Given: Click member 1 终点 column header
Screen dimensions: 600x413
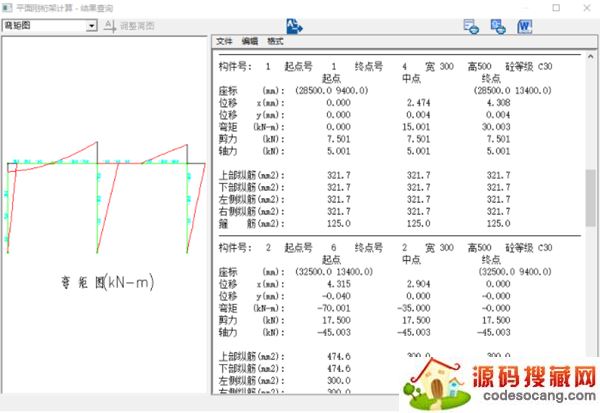Looking at the screenshot, I should pyautogui.click(x=491, y=78).
